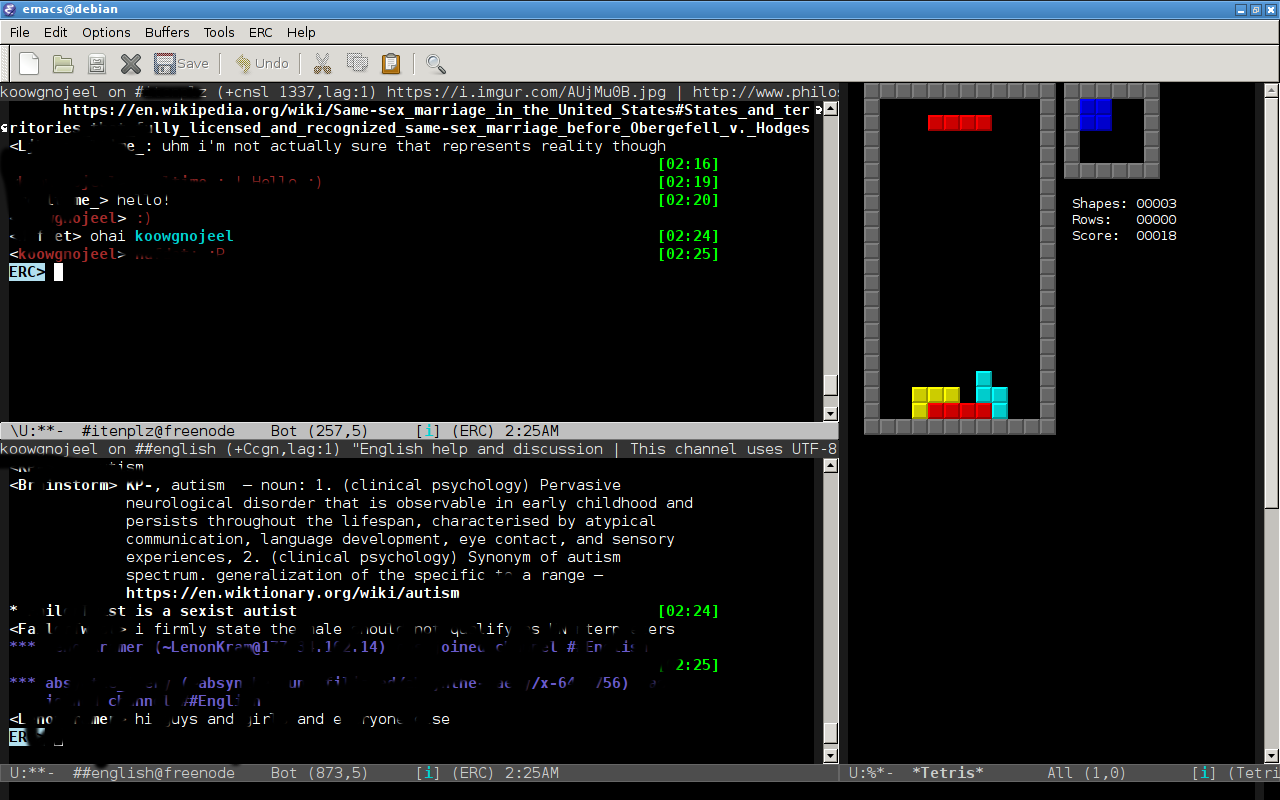Screen dimensions: 1280x800
Task: Click the emacs icon in the title bar
Action: tap(9, 9)
